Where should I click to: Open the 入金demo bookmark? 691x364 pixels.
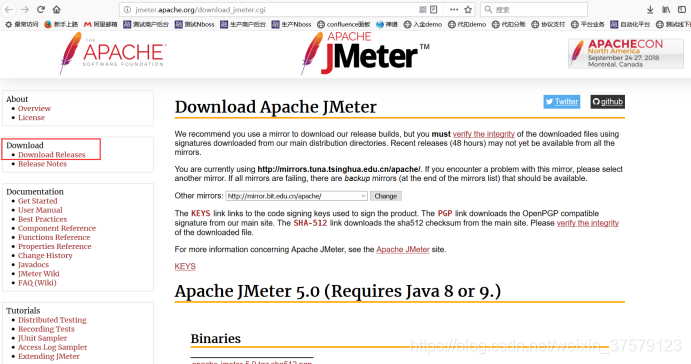pyautogui.click(x=423, y=24)
